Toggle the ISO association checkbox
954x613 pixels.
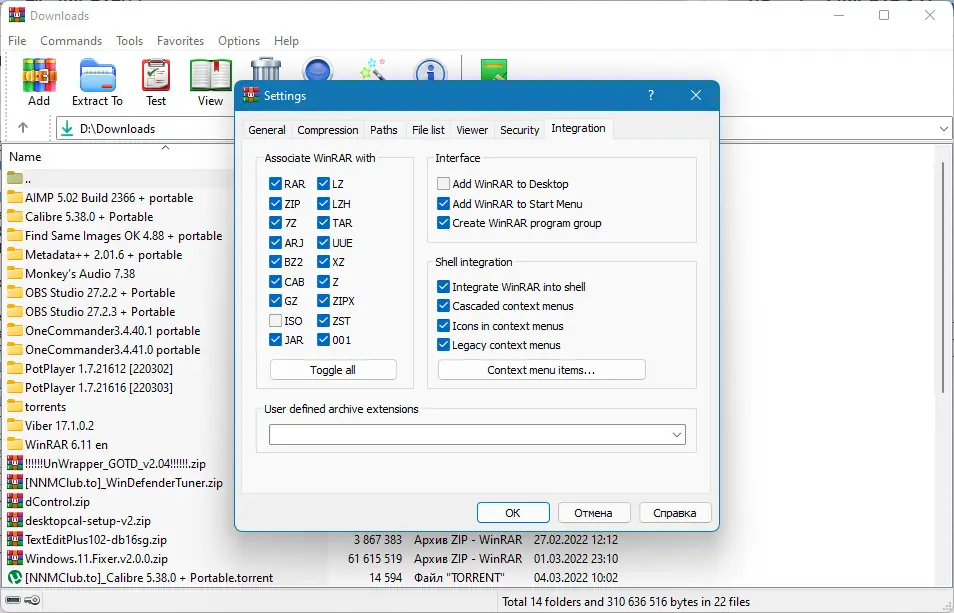click(275, 320)
